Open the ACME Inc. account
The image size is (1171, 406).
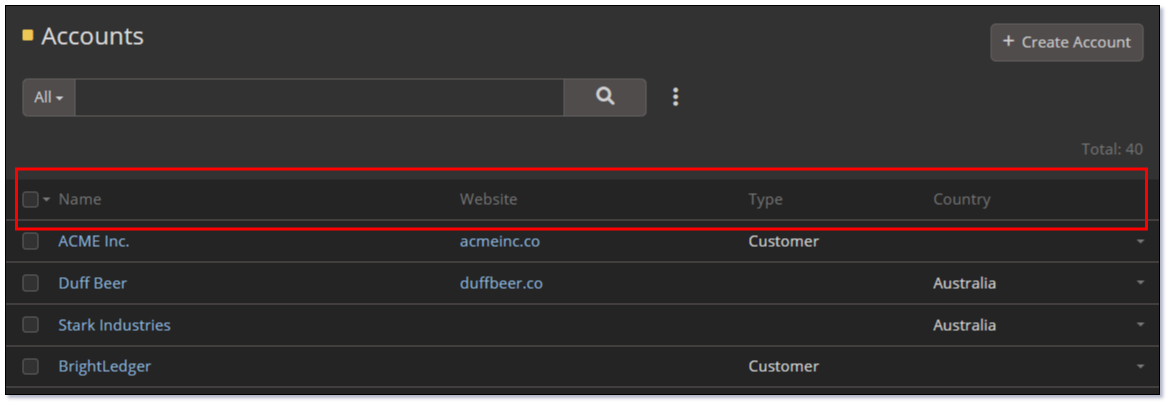94,241
